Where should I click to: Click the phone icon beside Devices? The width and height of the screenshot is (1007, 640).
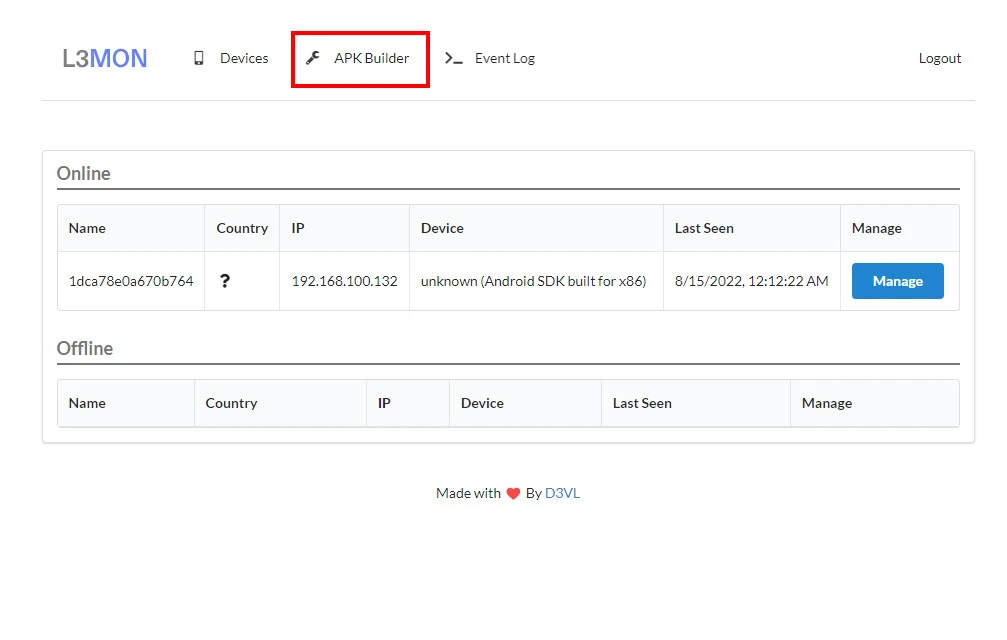pyautogui.click(x=199, y=58)
